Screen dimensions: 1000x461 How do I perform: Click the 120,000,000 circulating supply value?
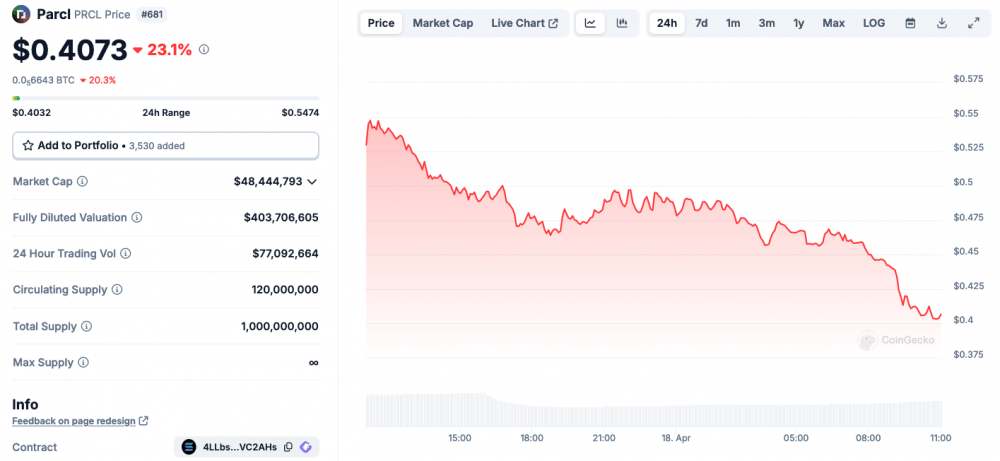285,289
